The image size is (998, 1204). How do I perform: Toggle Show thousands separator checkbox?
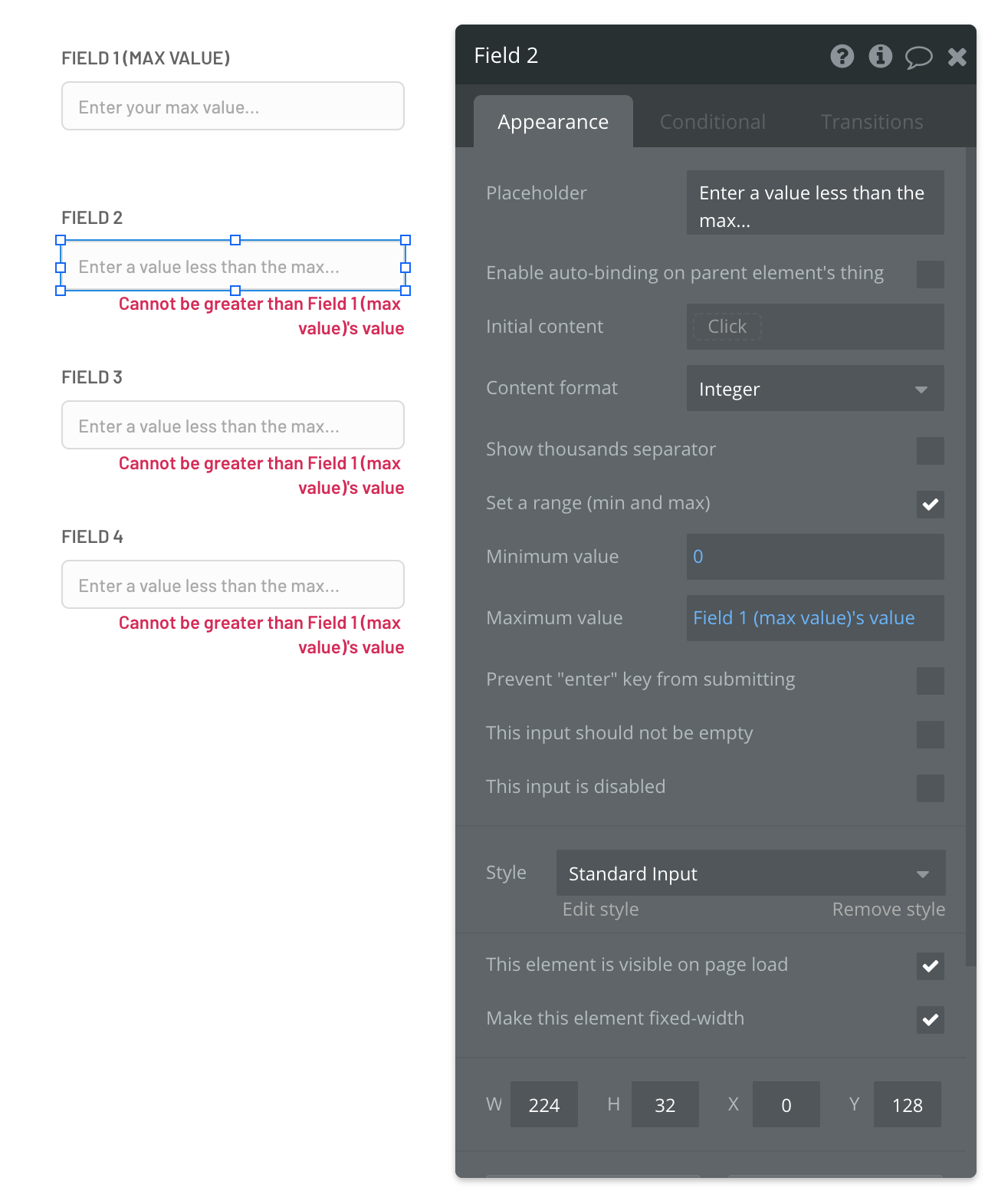[930, 450]
